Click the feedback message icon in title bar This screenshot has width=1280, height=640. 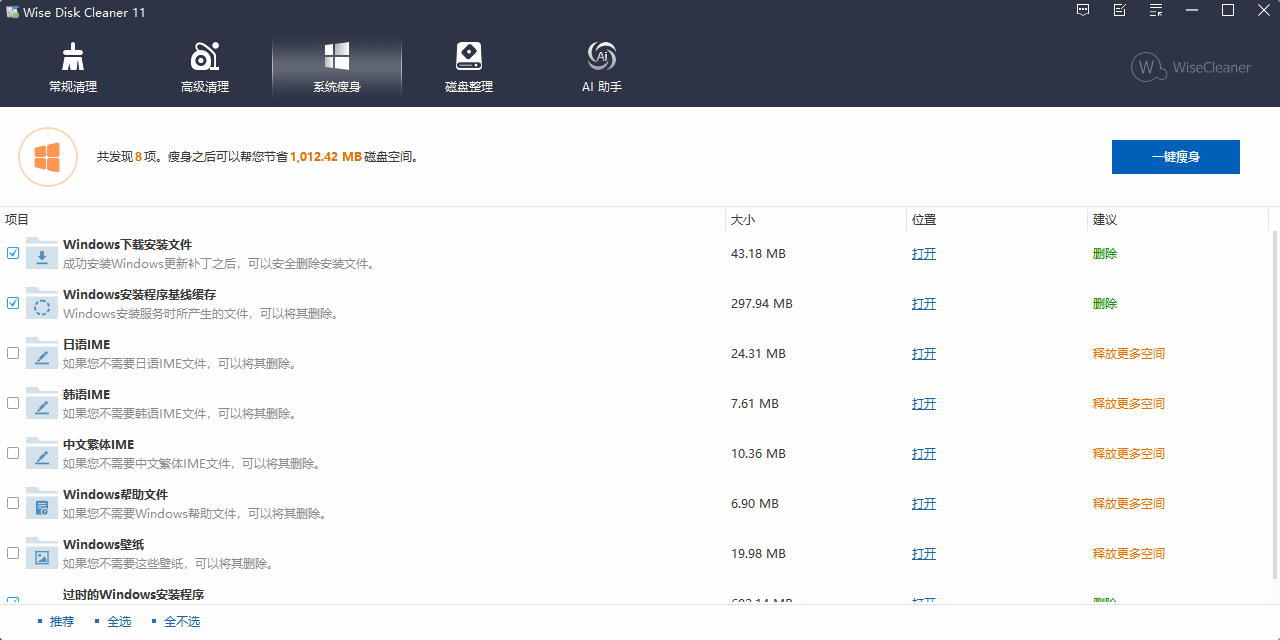[1083, 11]
